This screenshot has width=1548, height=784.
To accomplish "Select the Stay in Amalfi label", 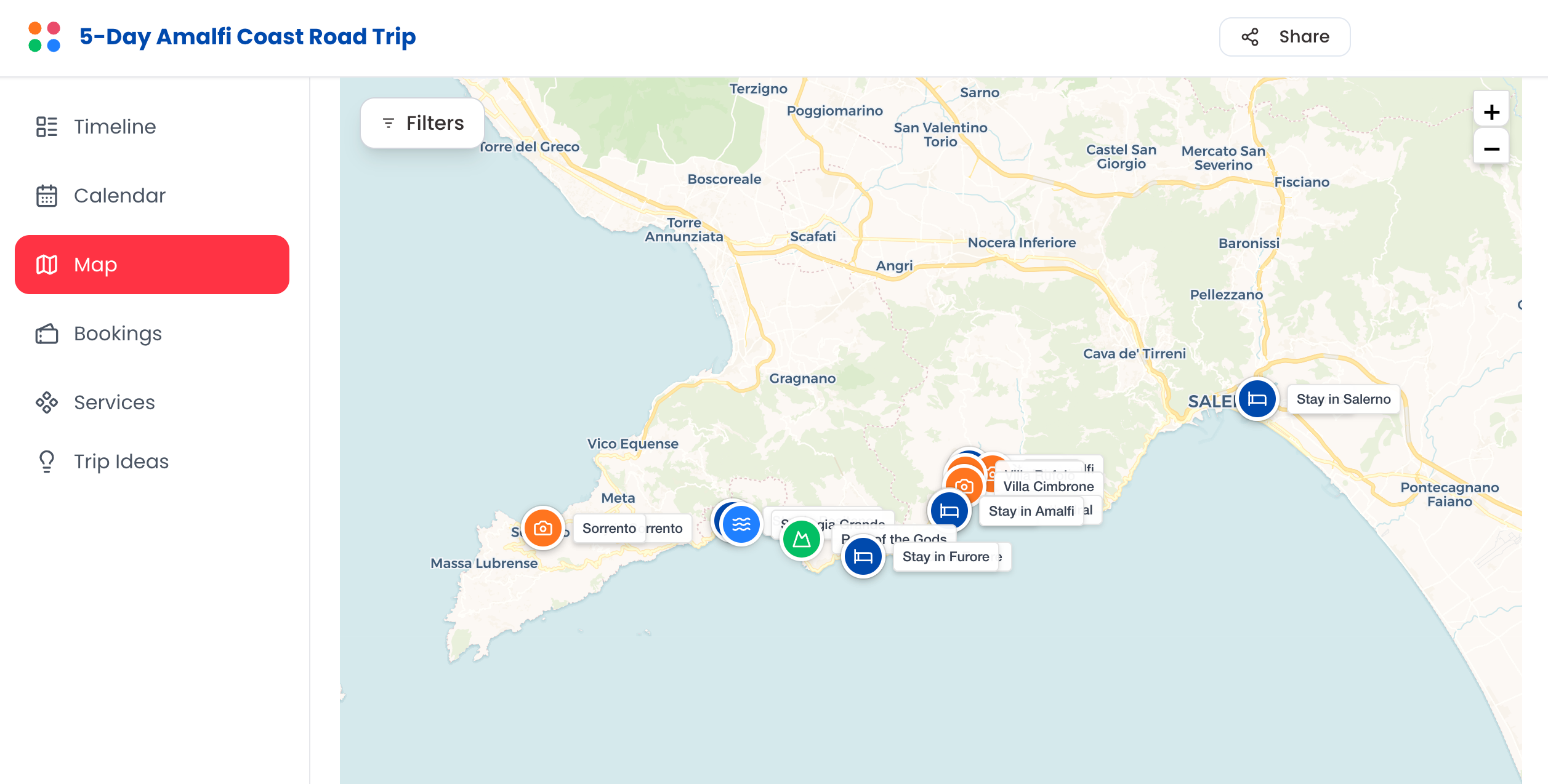I will [1031, 511].
